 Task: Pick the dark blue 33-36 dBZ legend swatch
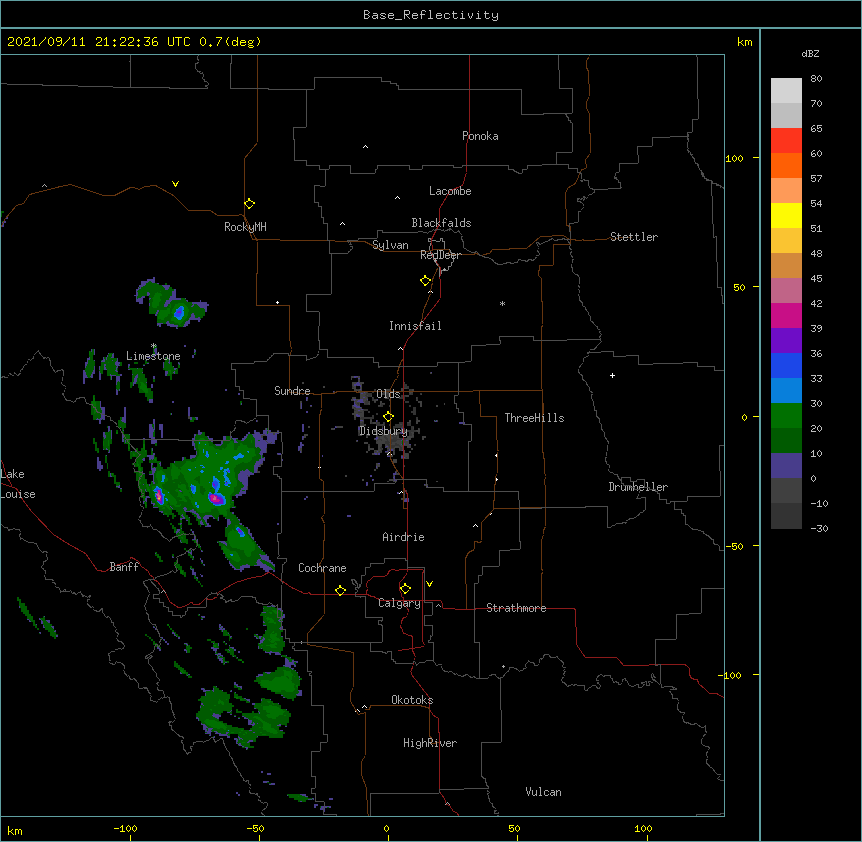coord(786,365)
